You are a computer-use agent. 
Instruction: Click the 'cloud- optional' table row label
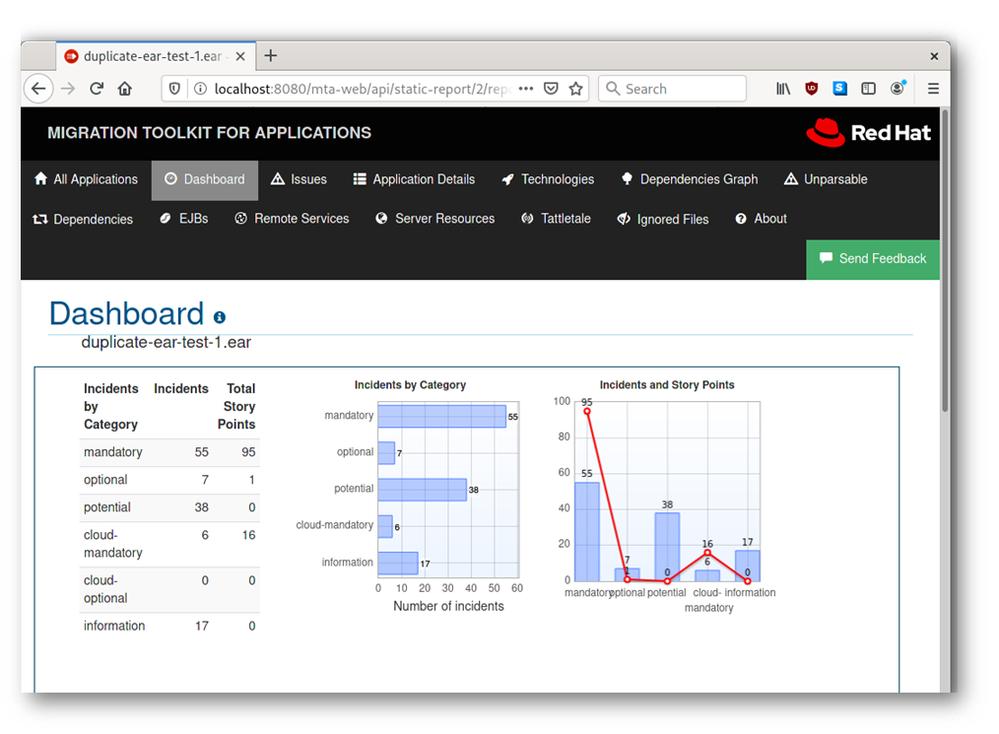coord(105,589)
